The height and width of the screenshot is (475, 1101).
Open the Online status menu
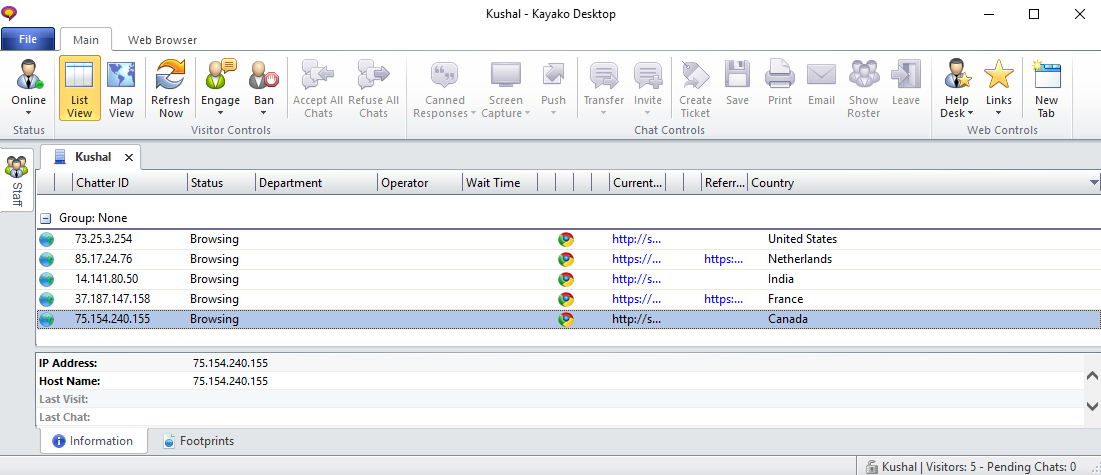pos(28,88)
